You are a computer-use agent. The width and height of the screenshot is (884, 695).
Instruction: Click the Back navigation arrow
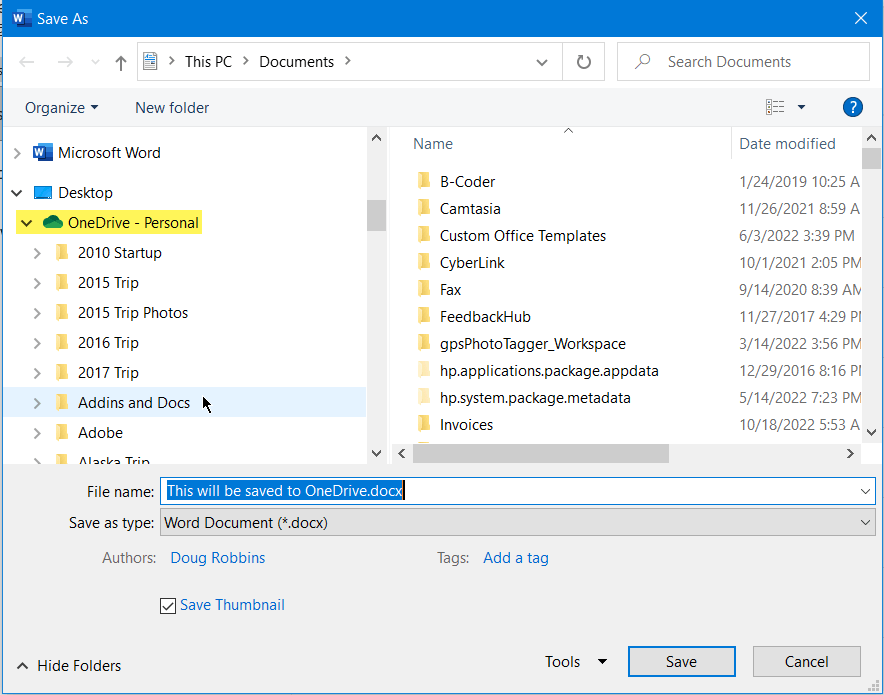click(x=27, y=62)
